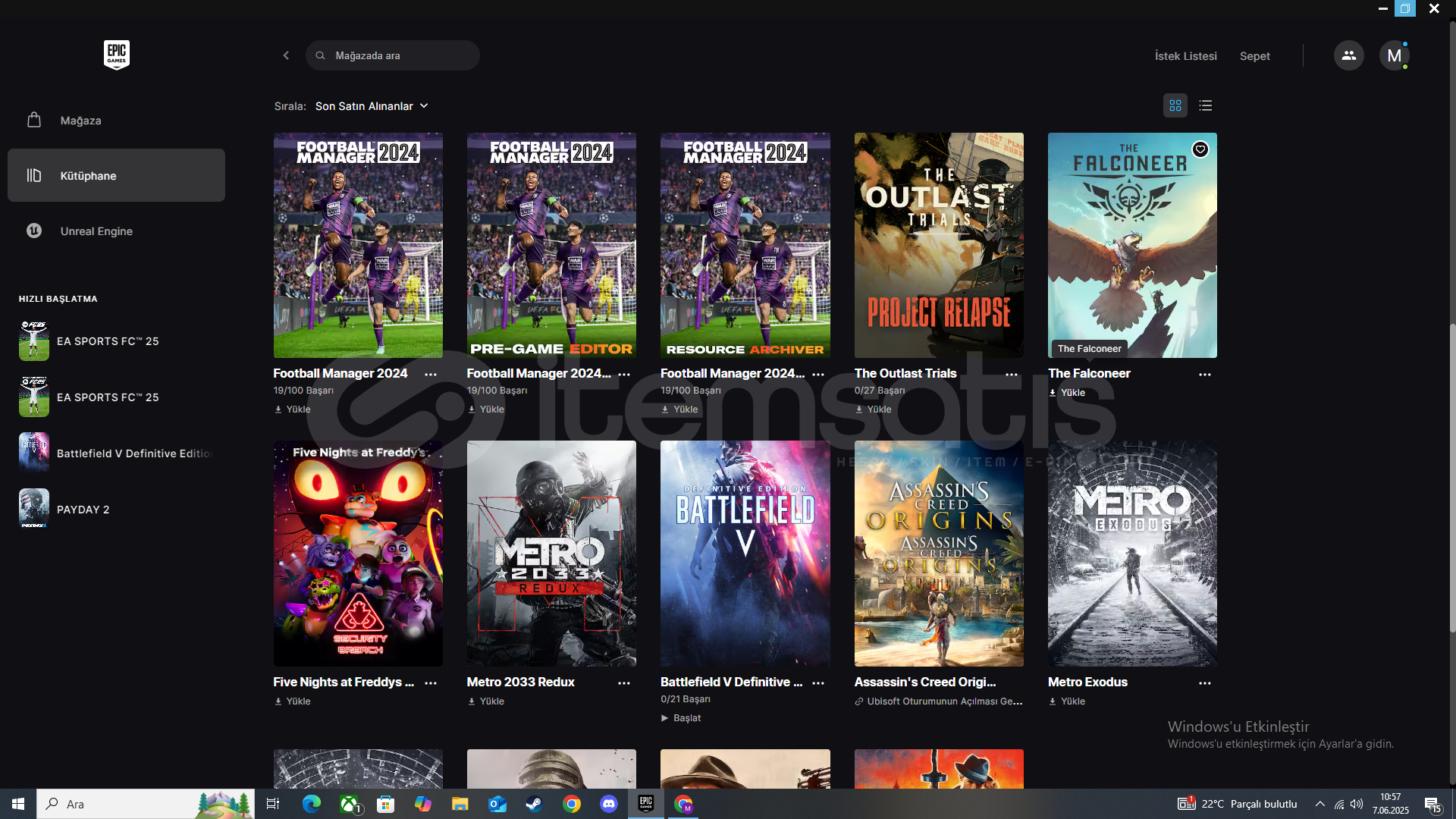Open İstek Listesi wishlist

tap(1185, 56)
